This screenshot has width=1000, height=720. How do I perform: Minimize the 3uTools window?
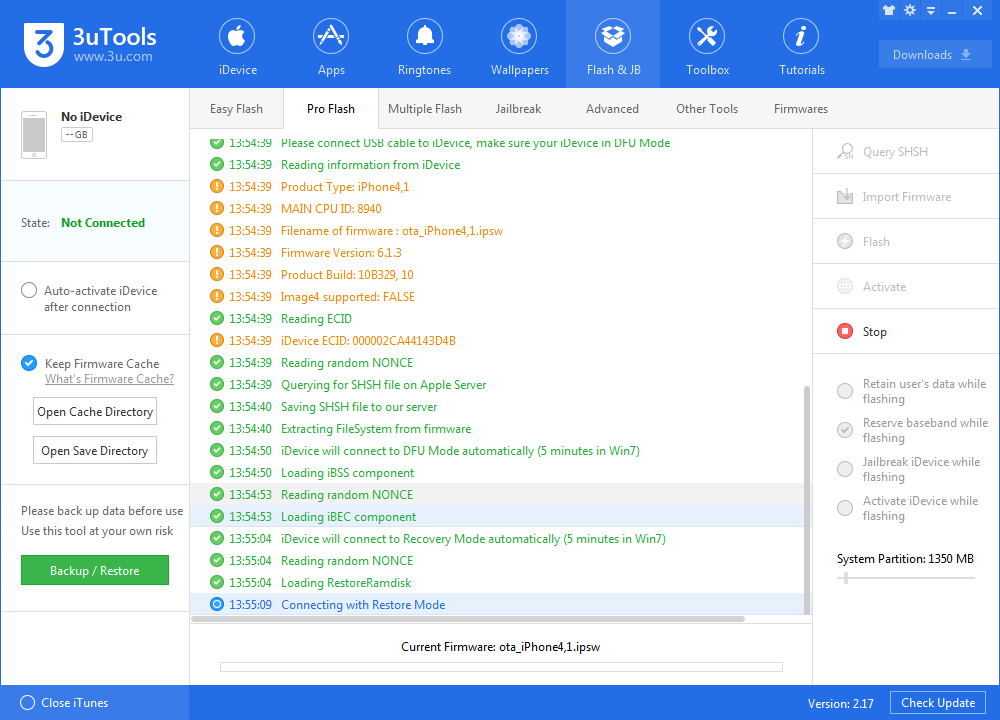952,11
